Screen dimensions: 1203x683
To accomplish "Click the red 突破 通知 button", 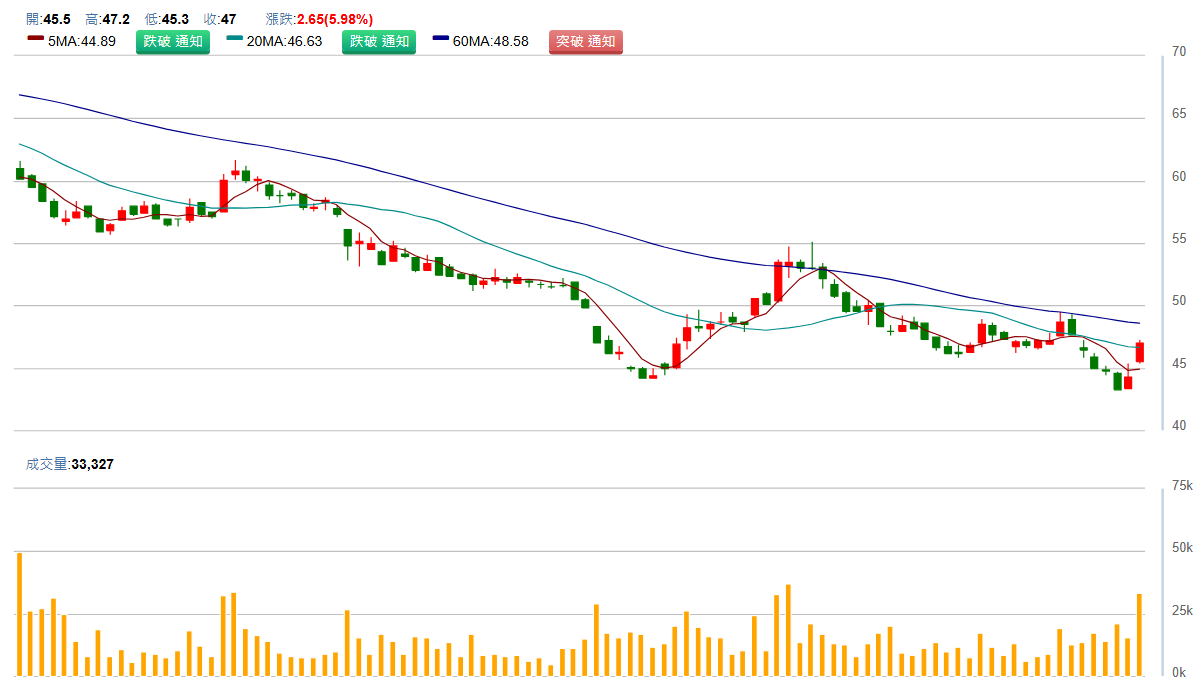I will click(585, 42).
